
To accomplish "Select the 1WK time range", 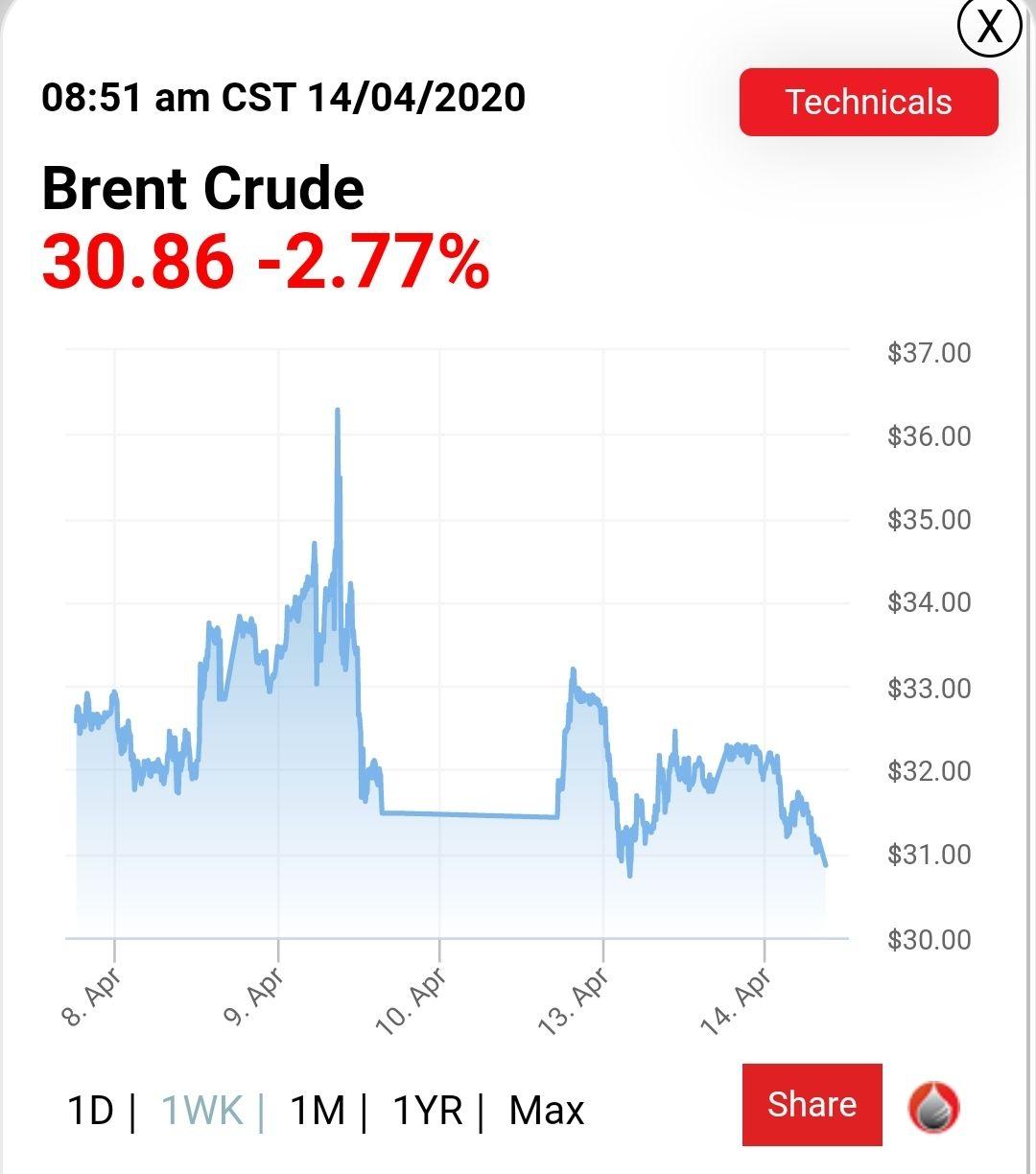I will click(x=202, y=1111).
